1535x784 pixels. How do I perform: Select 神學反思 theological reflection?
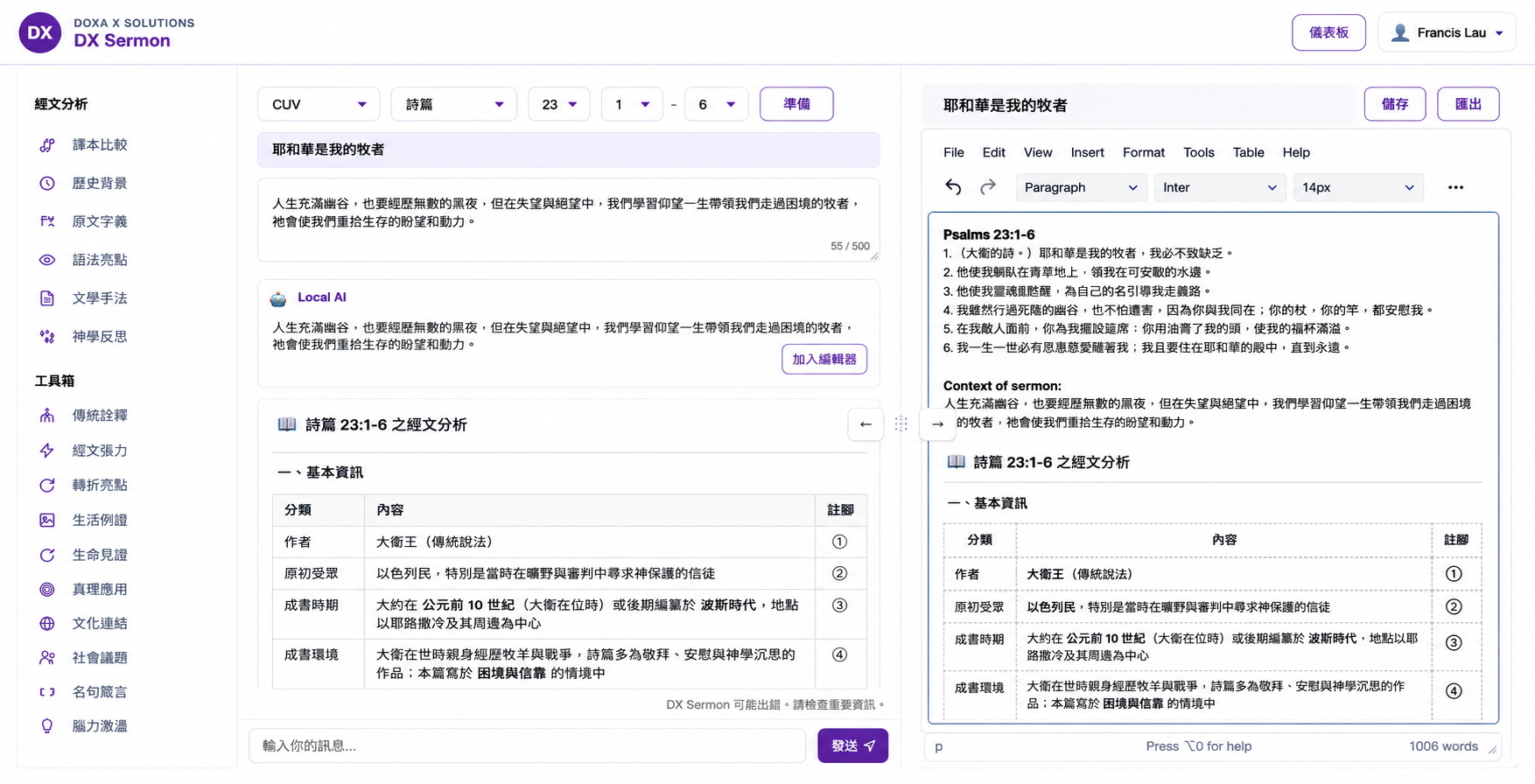coord(83,337)
